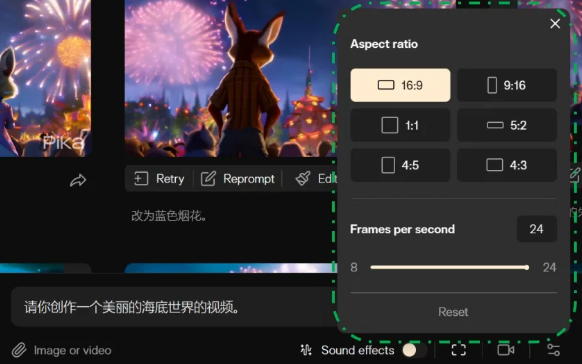
Task: Click the frames per second value box
Action: [x=536, y=229]
